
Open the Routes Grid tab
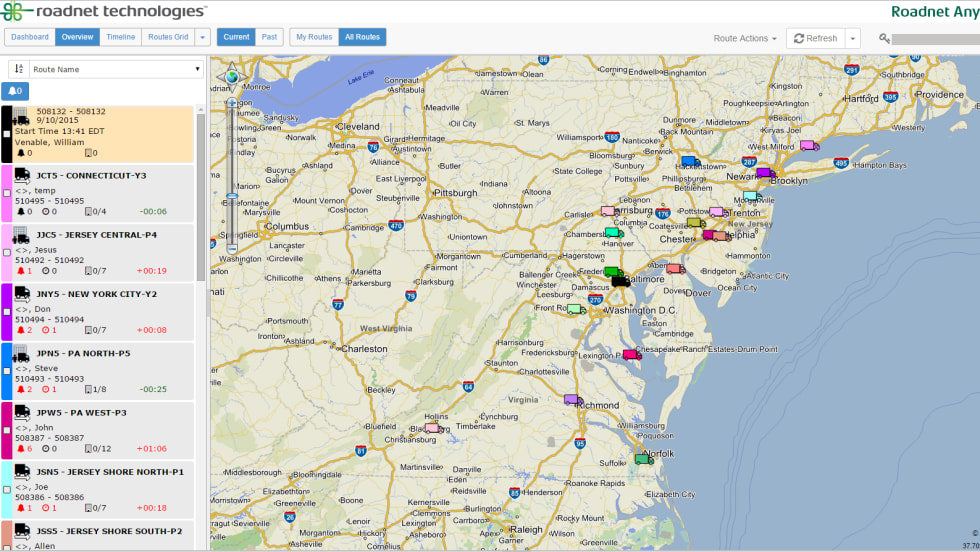(x=167, y=37)
